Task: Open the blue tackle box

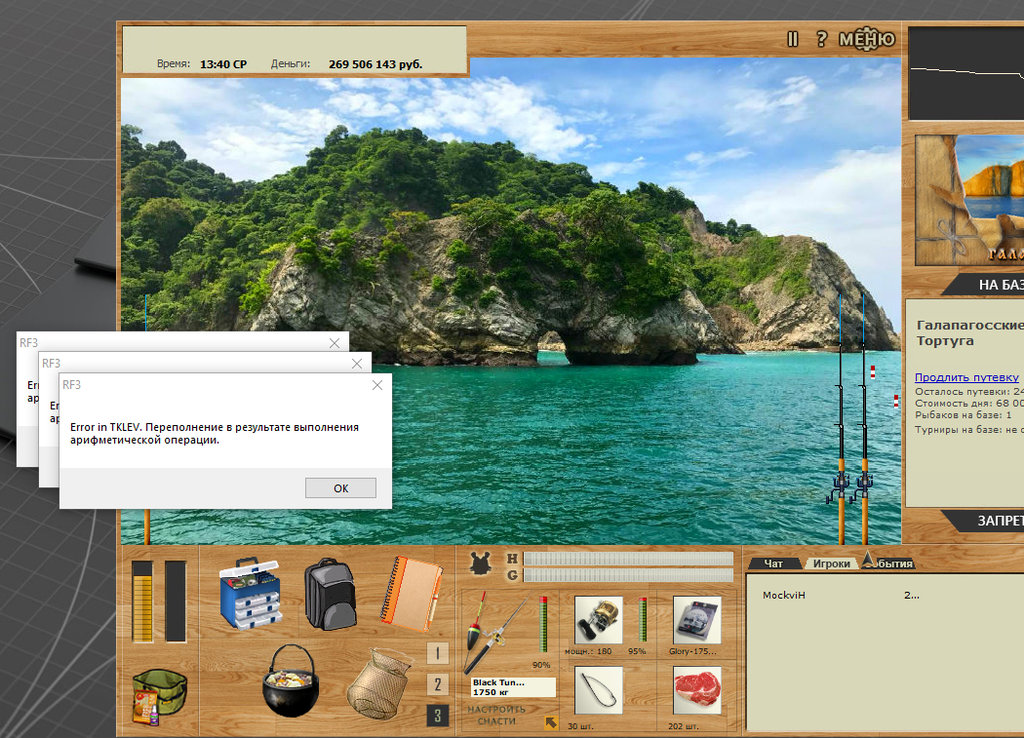Action: [x=251, y=593]
